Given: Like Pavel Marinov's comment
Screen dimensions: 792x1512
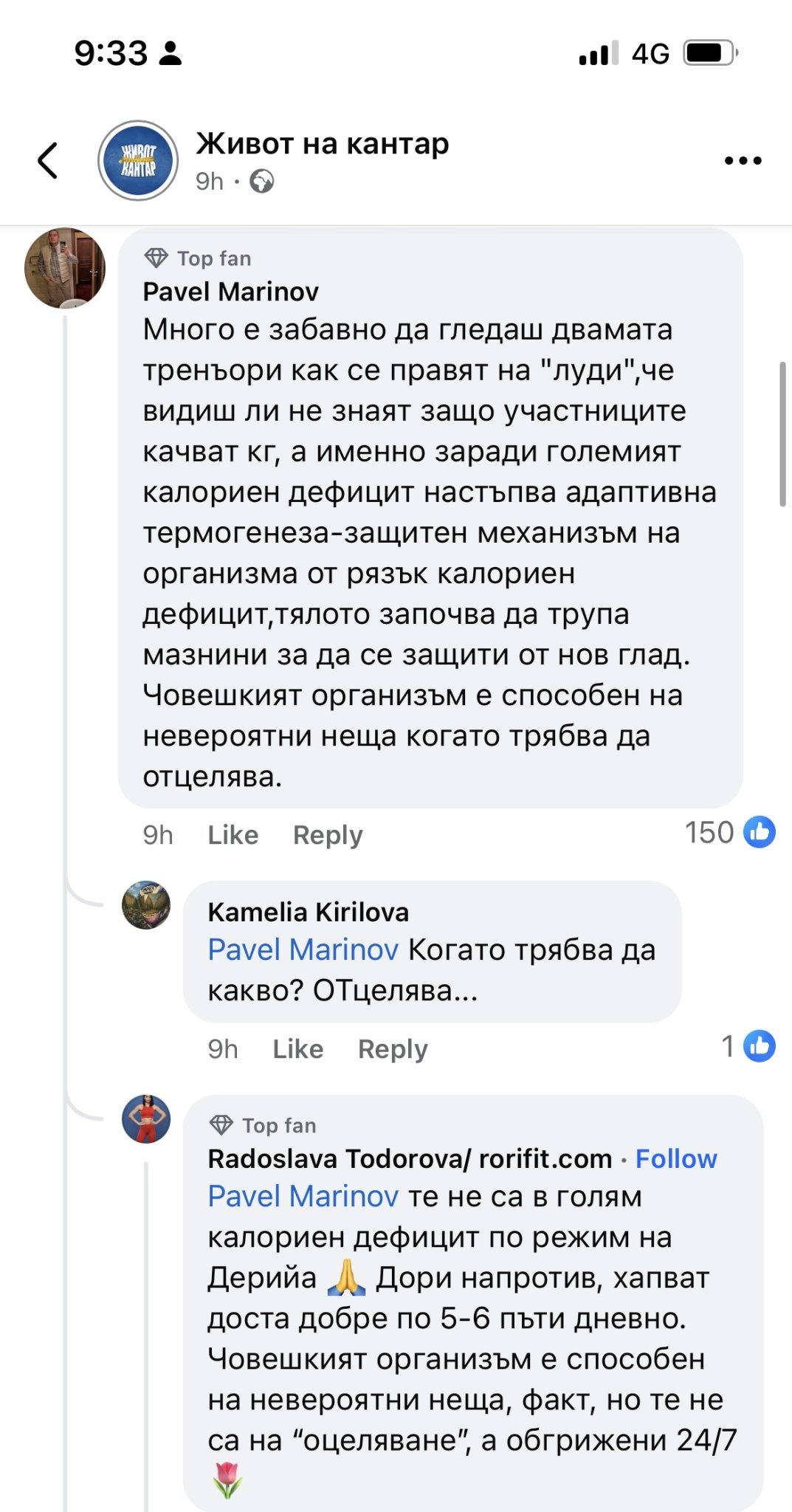Looking at the screenshot, I should pyautogui.click(x=233, y=835).
